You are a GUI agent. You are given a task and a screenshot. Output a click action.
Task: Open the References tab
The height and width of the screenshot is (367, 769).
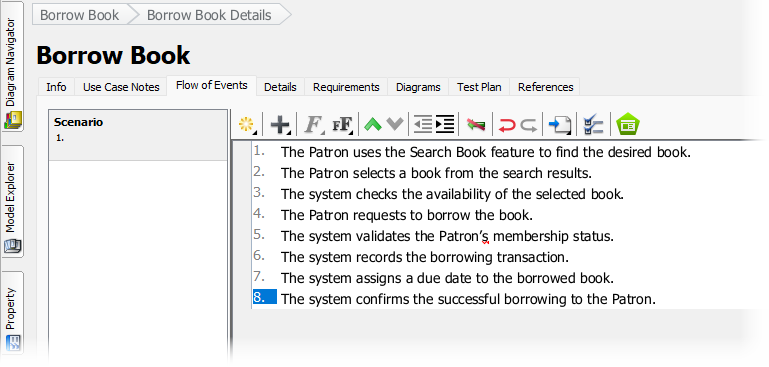(x=545, y=87)
